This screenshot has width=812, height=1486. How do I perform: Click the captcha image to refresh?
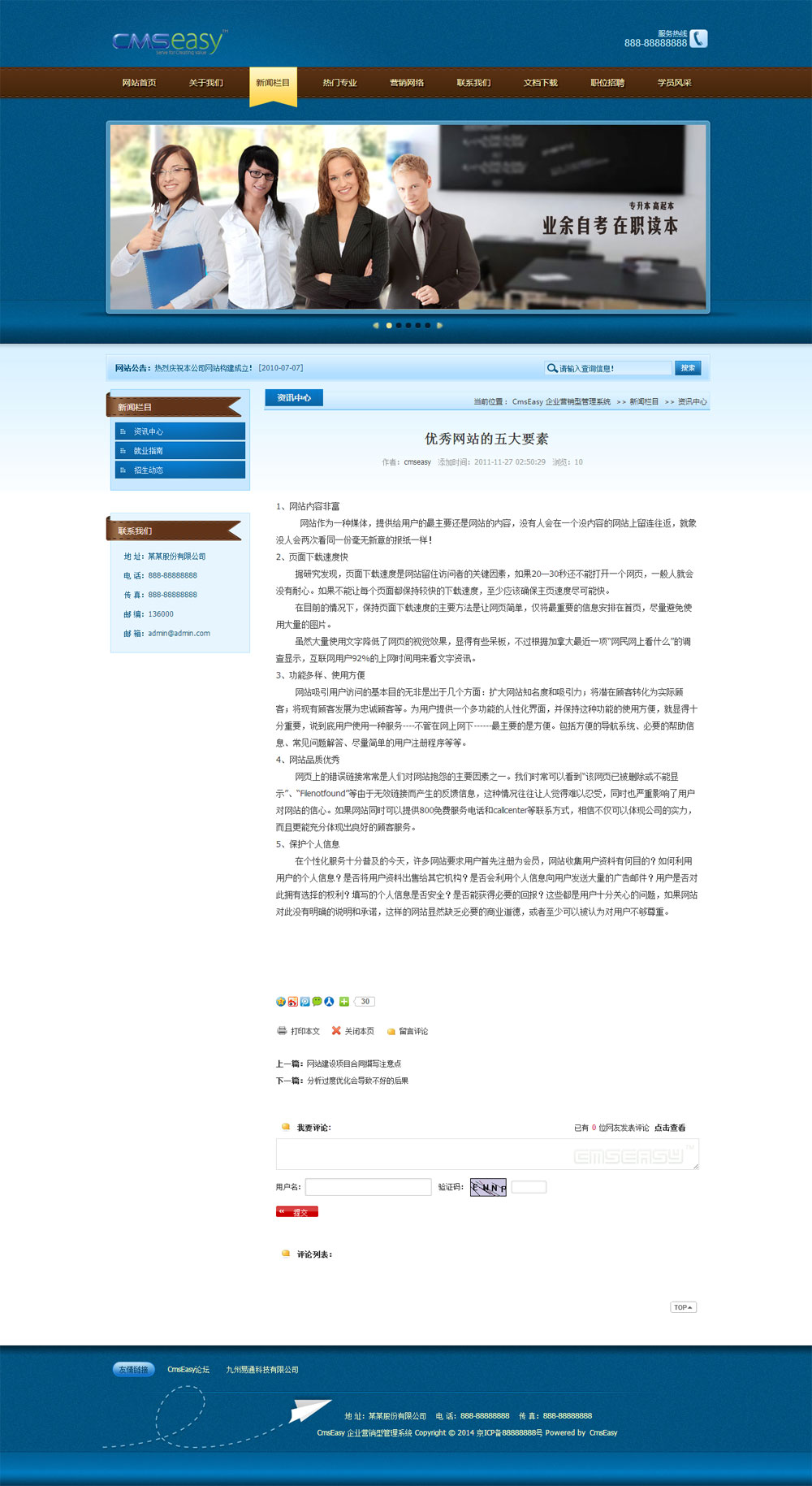[489, 1187]
